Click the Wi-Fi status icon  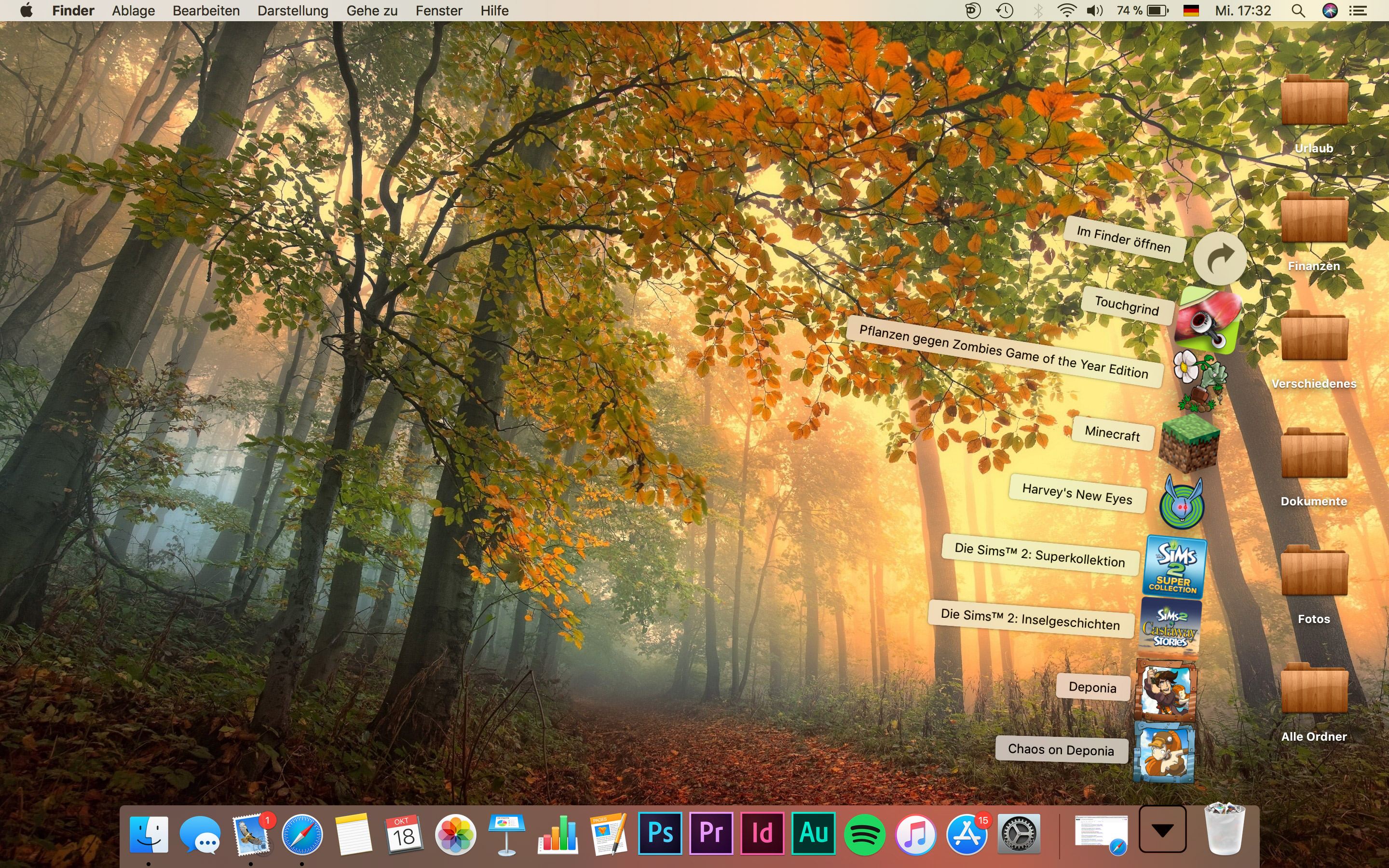pyautogui.click(x=1066, y=10)
